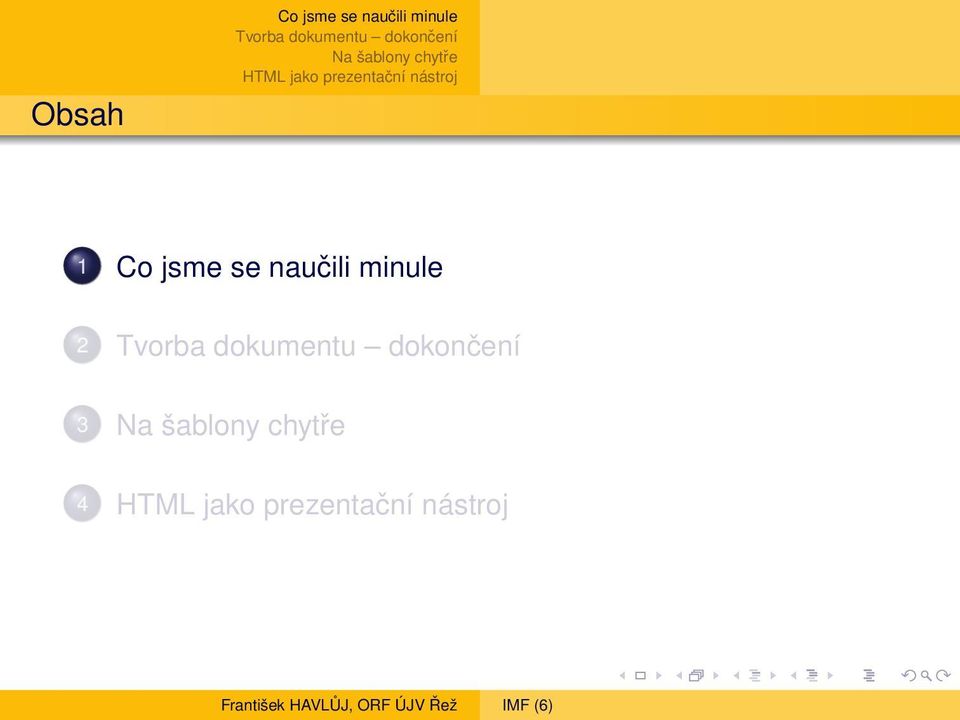Click footer title 'IMF (6)'
This screenshot has height=720, width=960.
pyautogui.click(x=527, y=705)
